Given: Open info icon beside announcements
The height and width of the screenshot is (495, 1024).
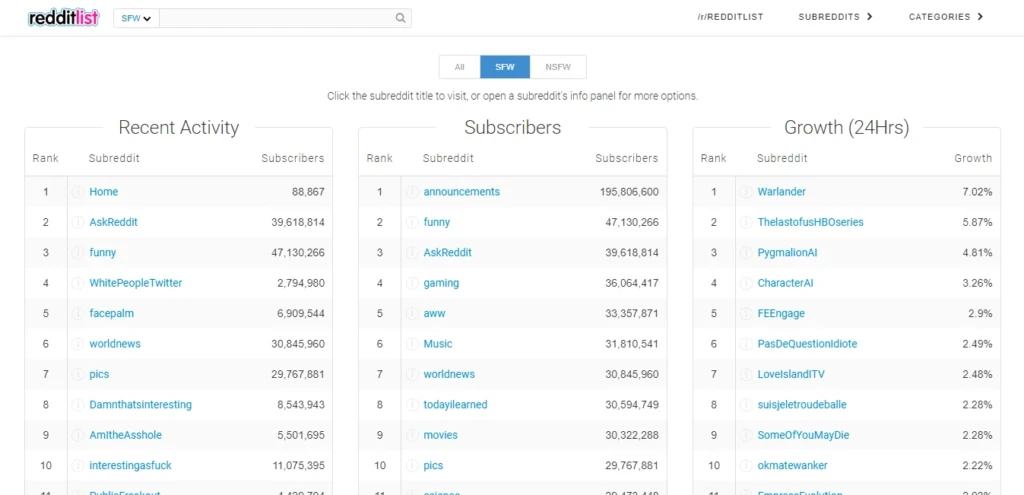Looking at the screenshot, I should pyautogui.click(x=412, y=192).
